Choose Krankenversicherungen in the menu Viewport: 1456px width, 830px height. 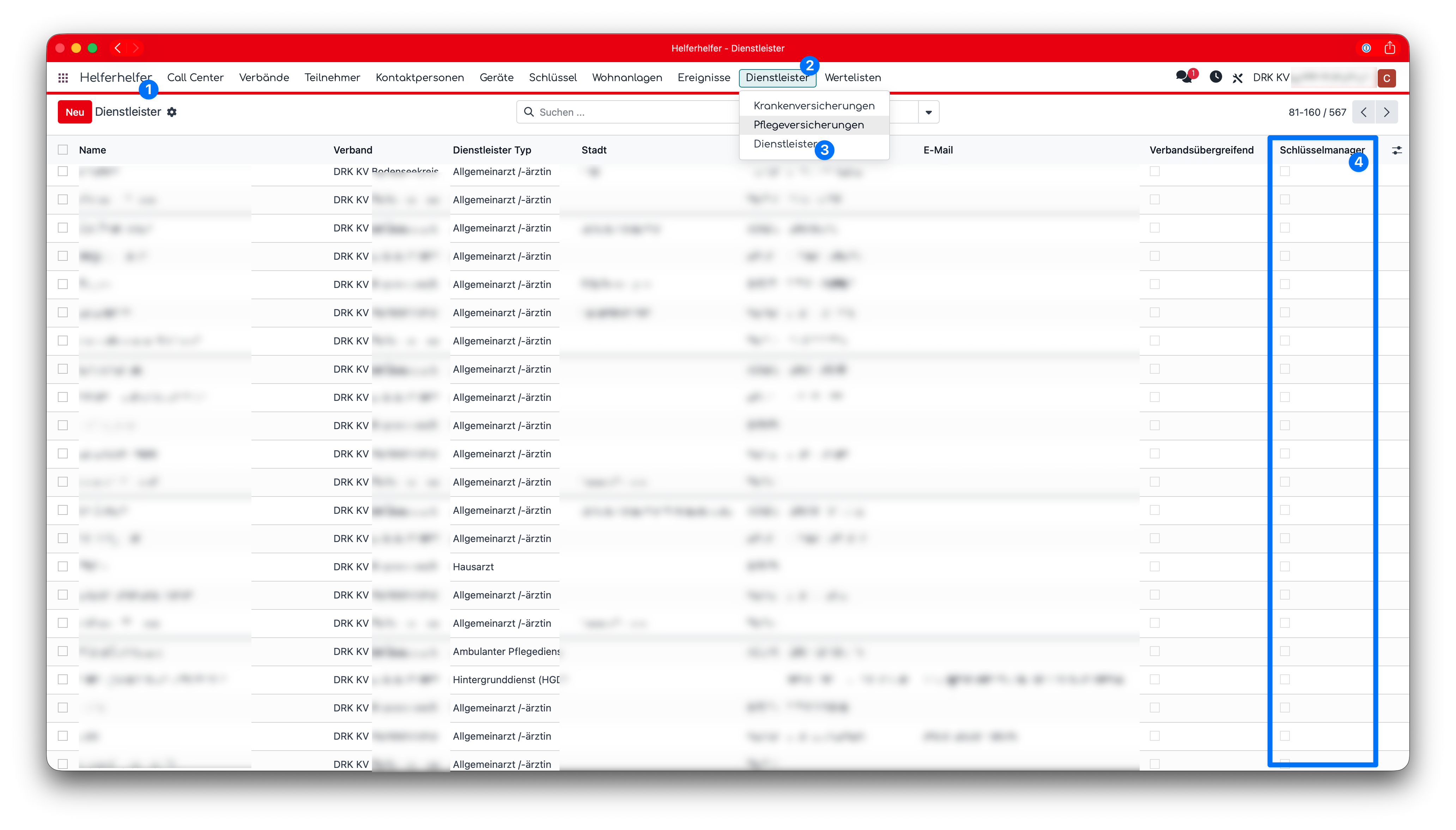point(814,106)
